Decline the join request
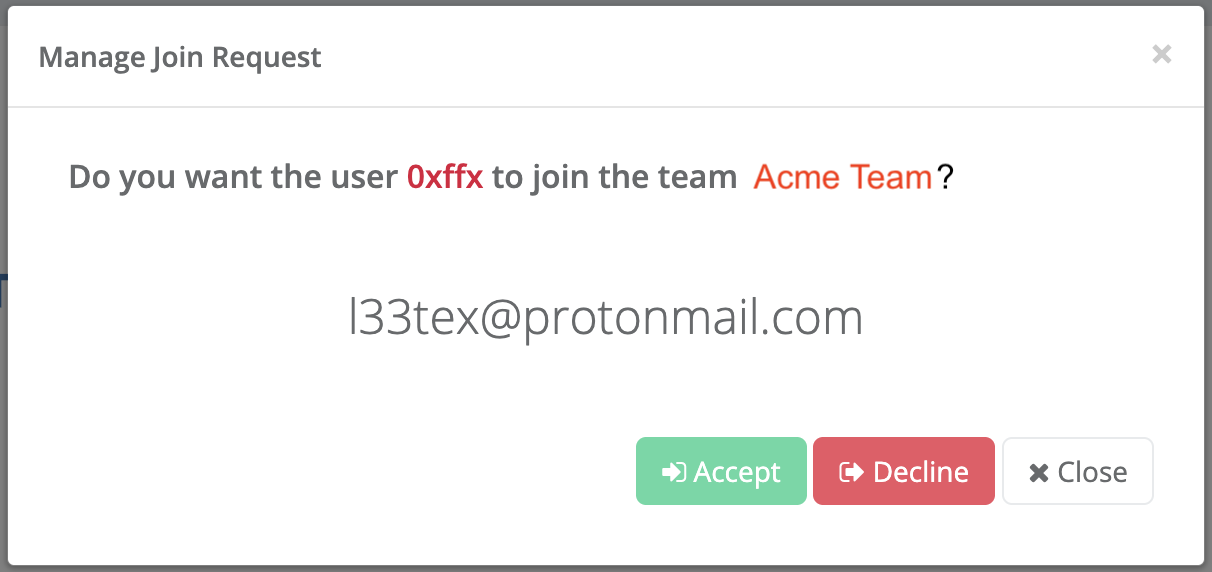Screen dimensions: 1212x572 (903, 471)
